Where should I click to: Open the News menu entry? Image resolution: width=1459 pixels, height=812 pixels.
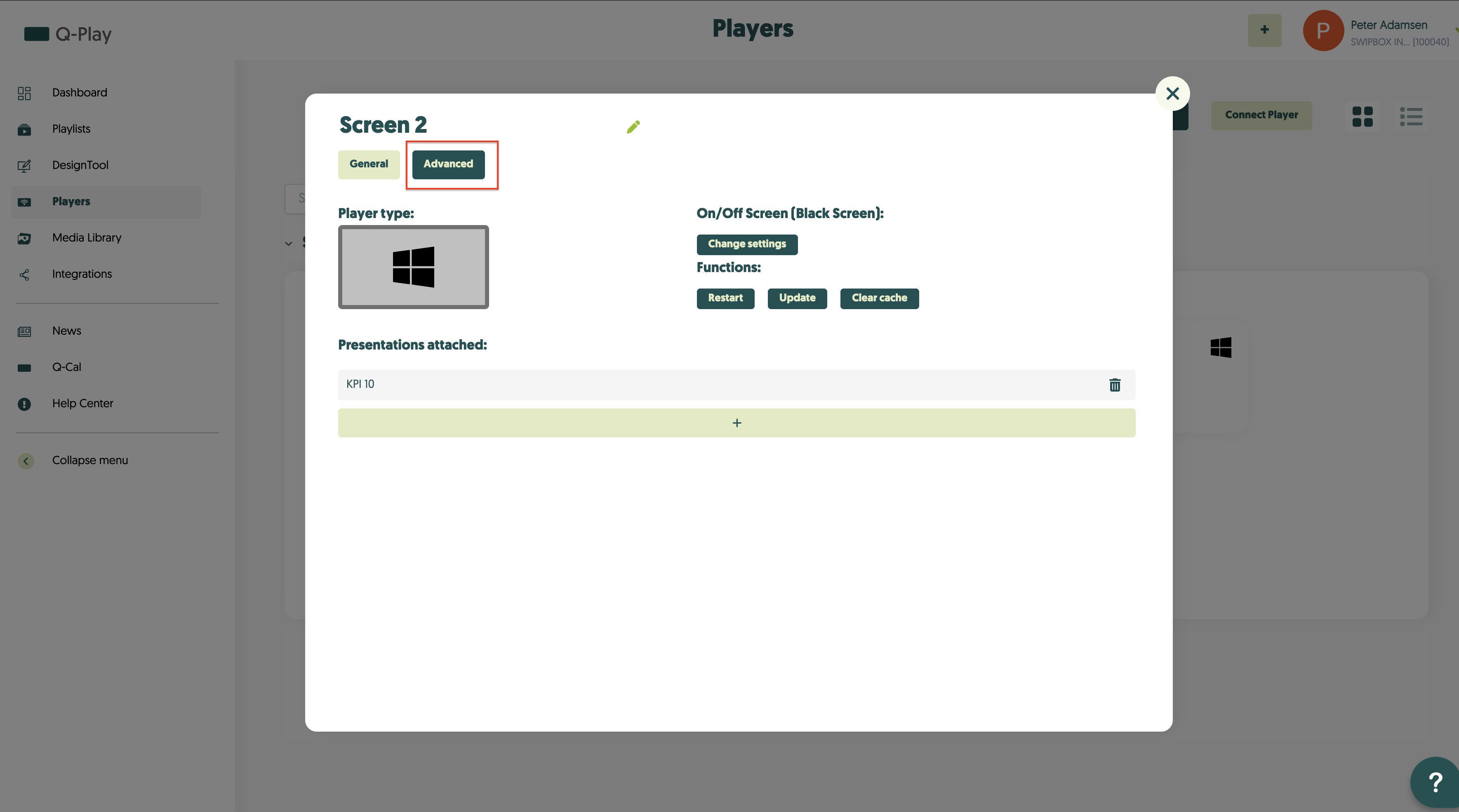tap(67, 331)
